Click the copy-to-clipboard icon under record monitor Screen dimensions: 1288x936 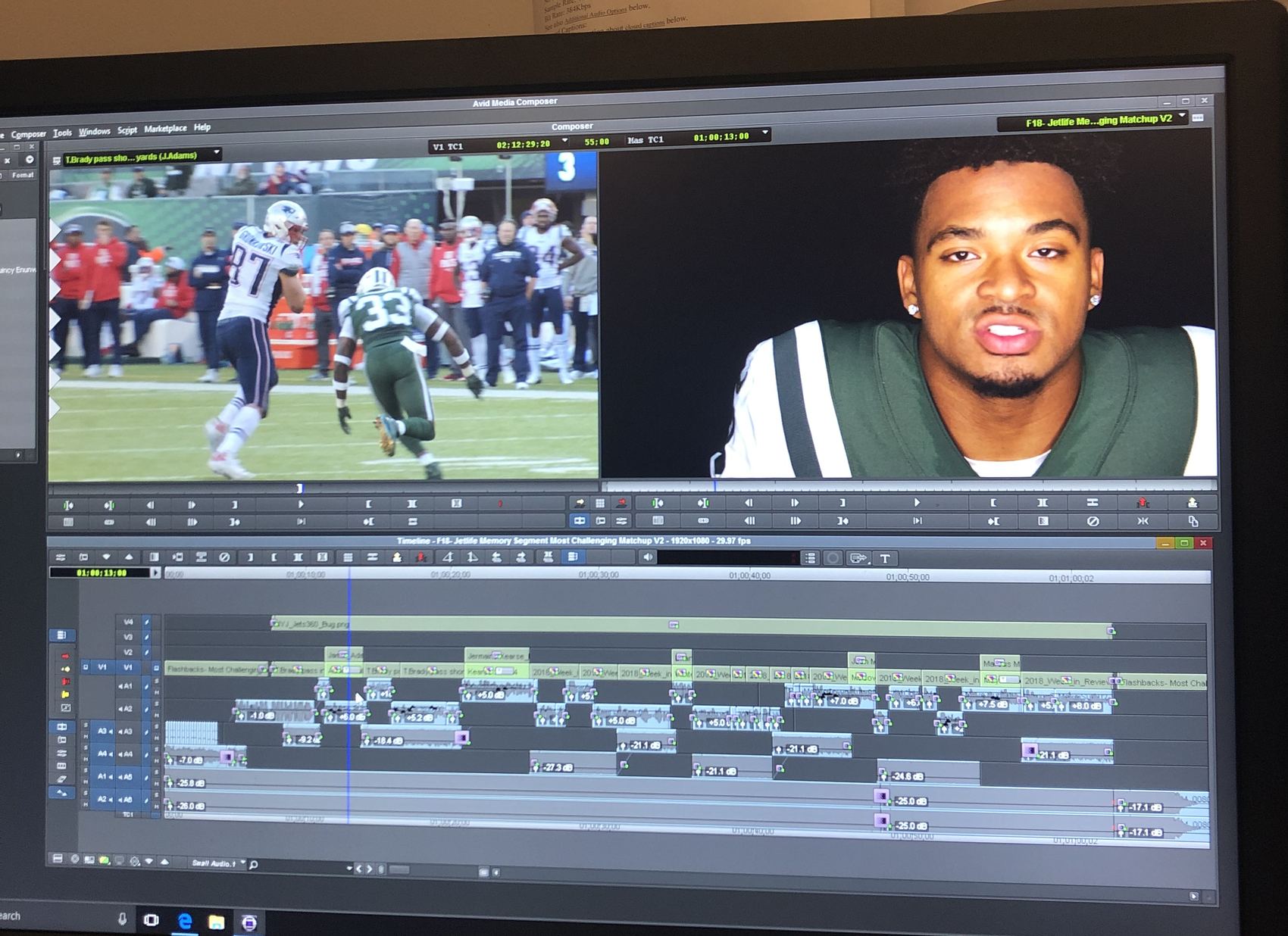pyautogui.click(x=1193, y=521)
